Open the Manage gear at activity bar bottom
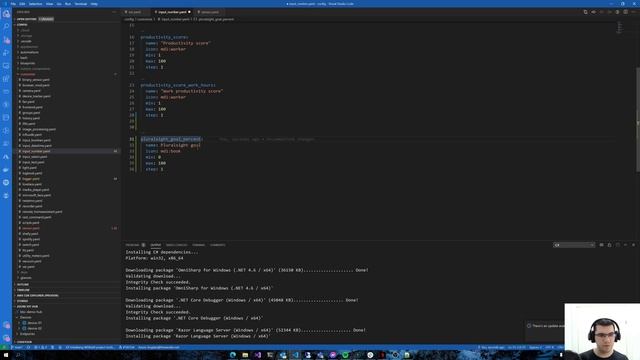 click(6, 338)
